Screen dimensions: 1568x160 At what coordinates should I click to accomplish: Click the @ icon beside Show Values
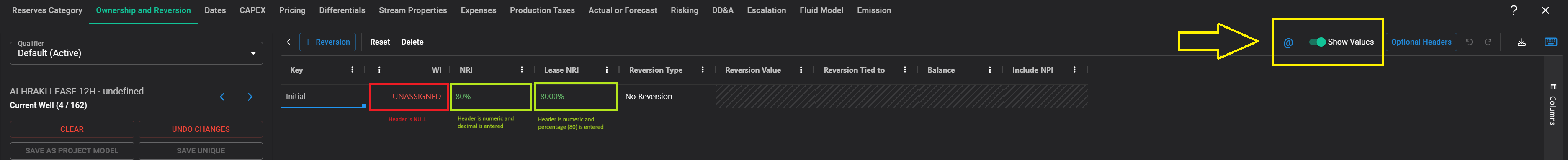[x=1288, y=43]
